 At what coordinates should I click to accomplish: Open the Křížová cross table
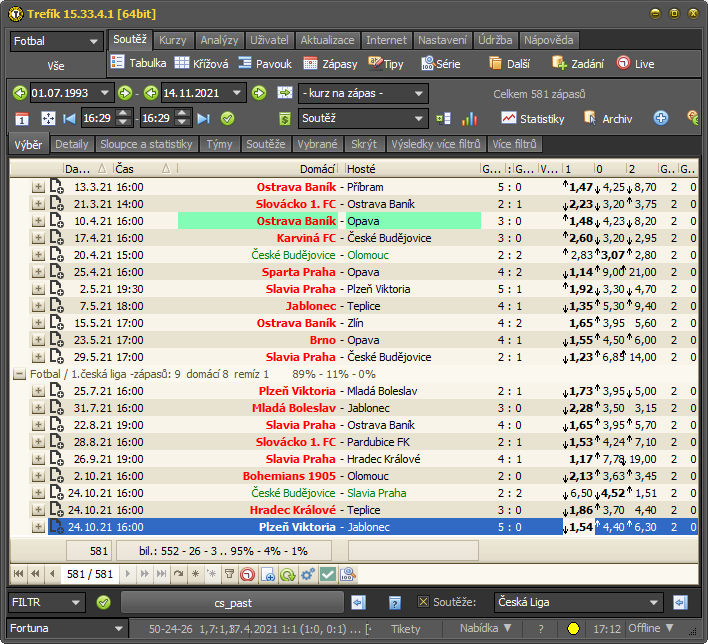pyautogui.click(x=201, y=63)
